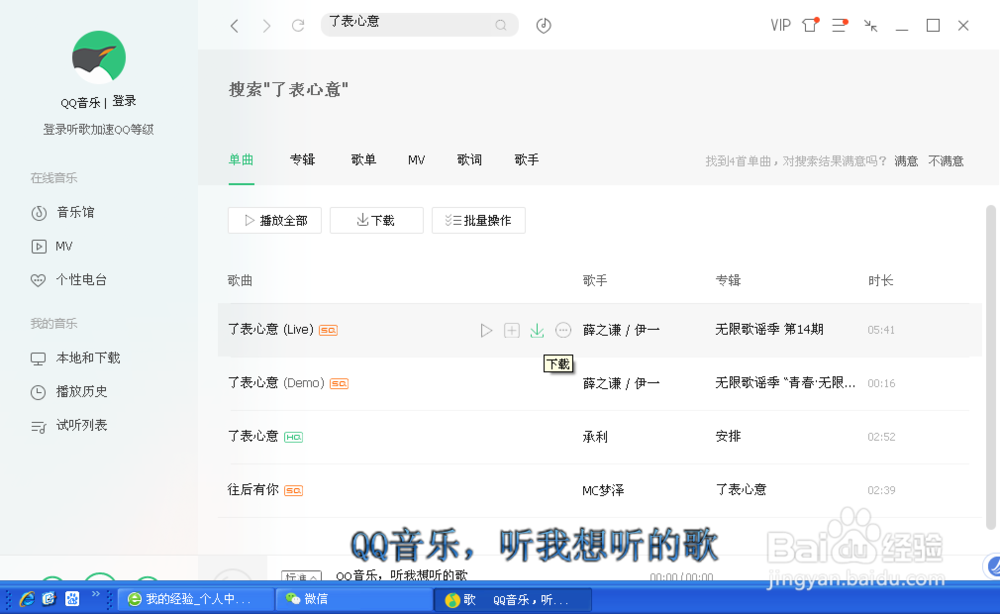
Task: Open more options for 了表心意 (Live)
Action: [563, 330]
